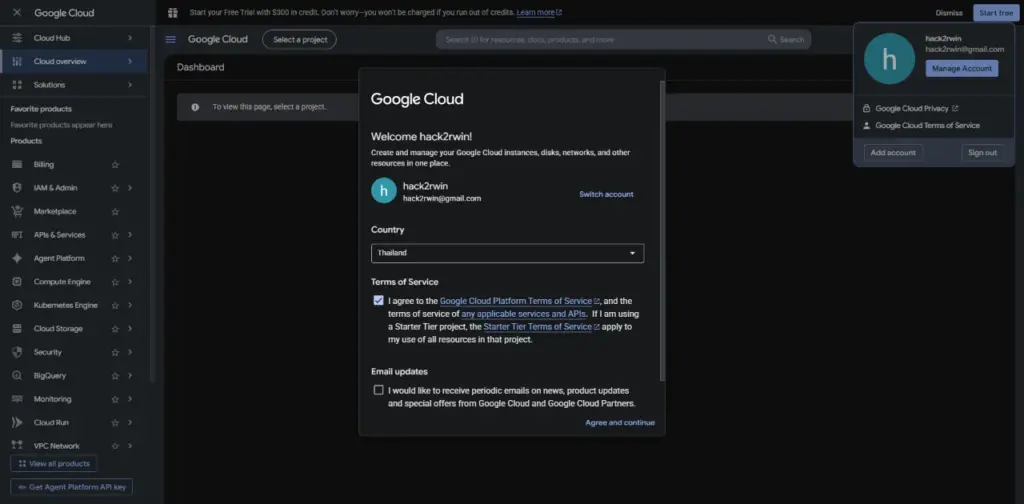Viewport: 1024px width, 504px height.
Task: Expand the Cloud overview submenu chevron
Action: click(130, 61)
